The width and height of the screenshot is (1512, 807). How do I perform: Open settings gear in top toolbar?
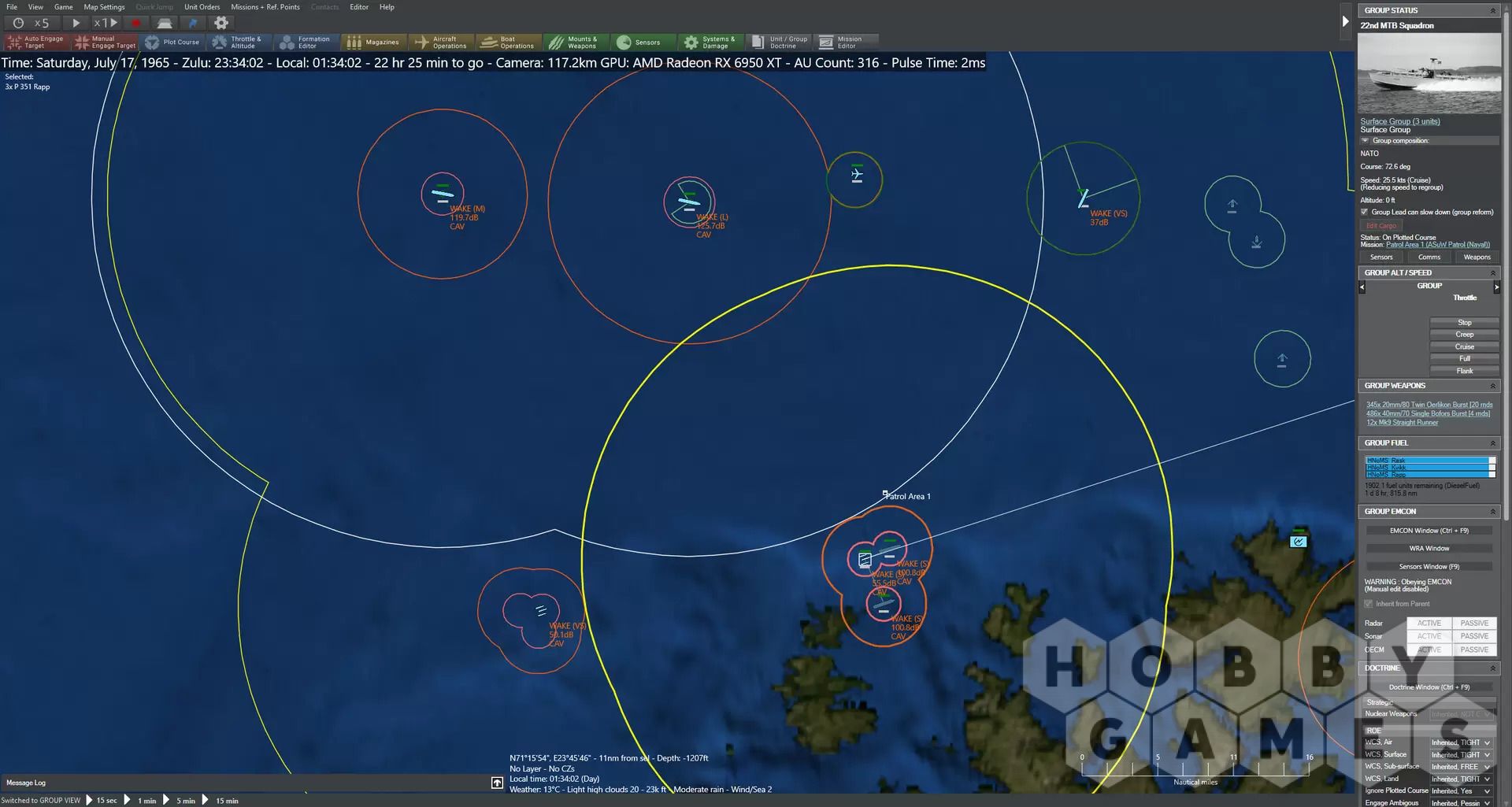pyautogui.click(x=221, y=23)
